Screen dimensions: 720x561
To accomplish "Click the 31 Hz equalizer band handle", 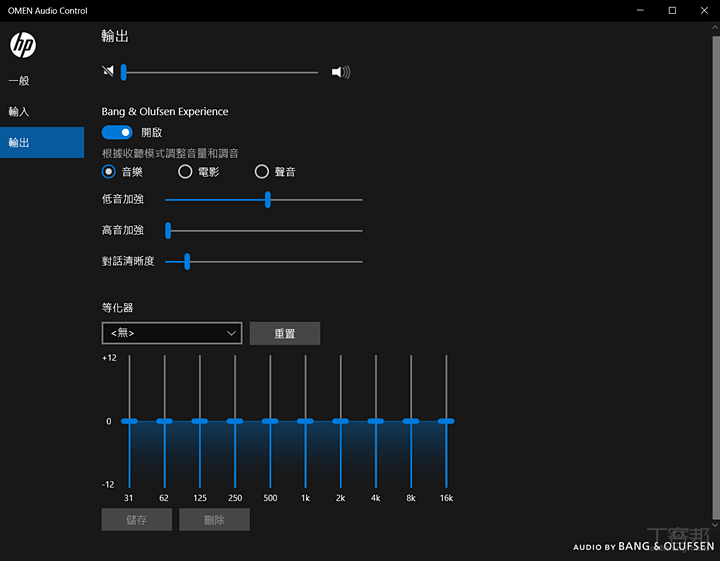I will [x=129, y=421].
